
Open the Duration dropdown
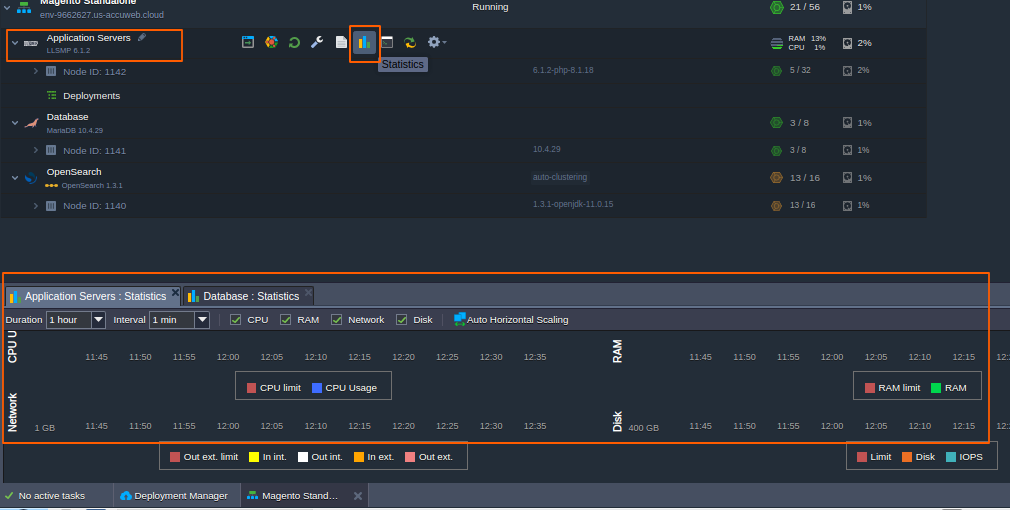click(98, 320)
